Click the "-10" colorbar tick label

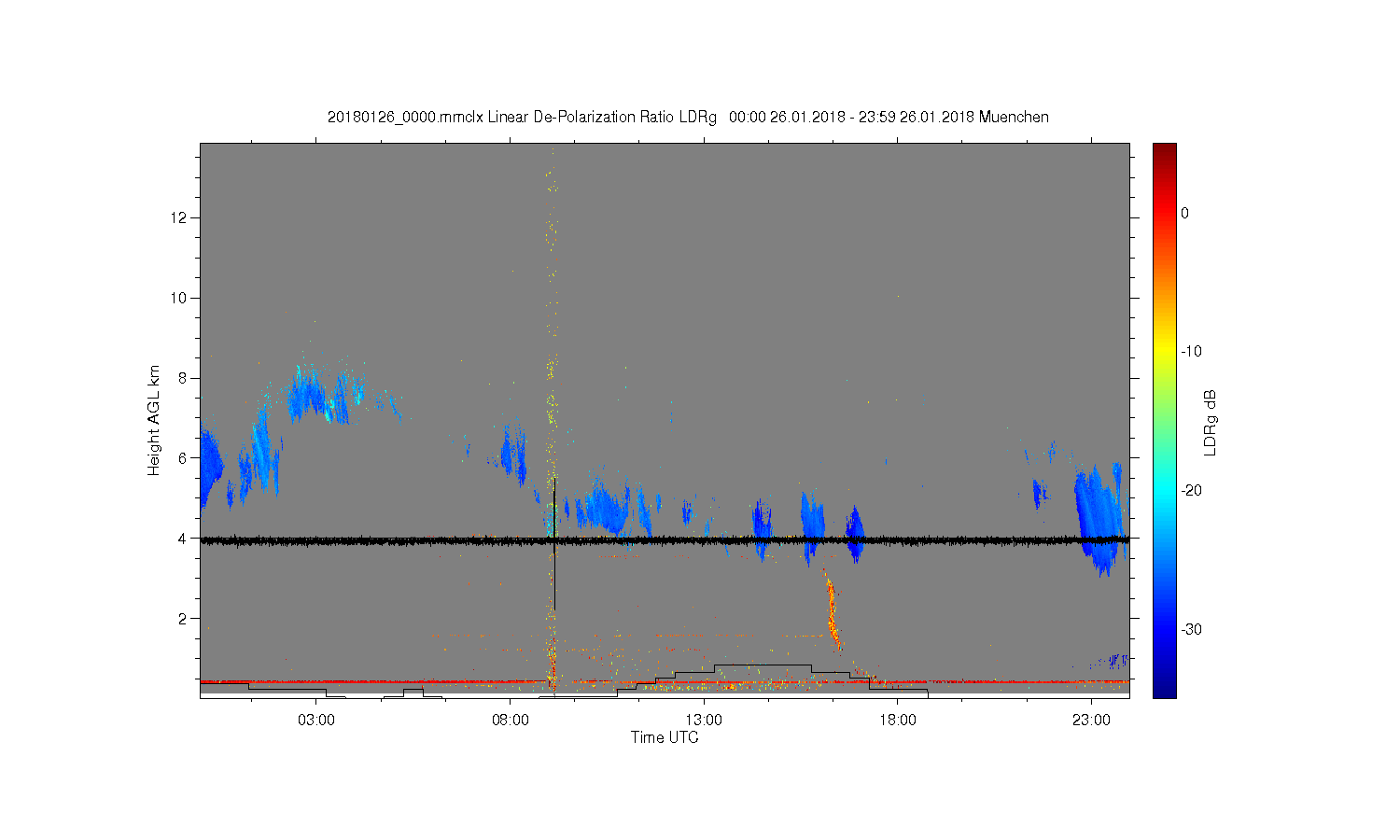pyautogui.click(x=1190, y=352)
